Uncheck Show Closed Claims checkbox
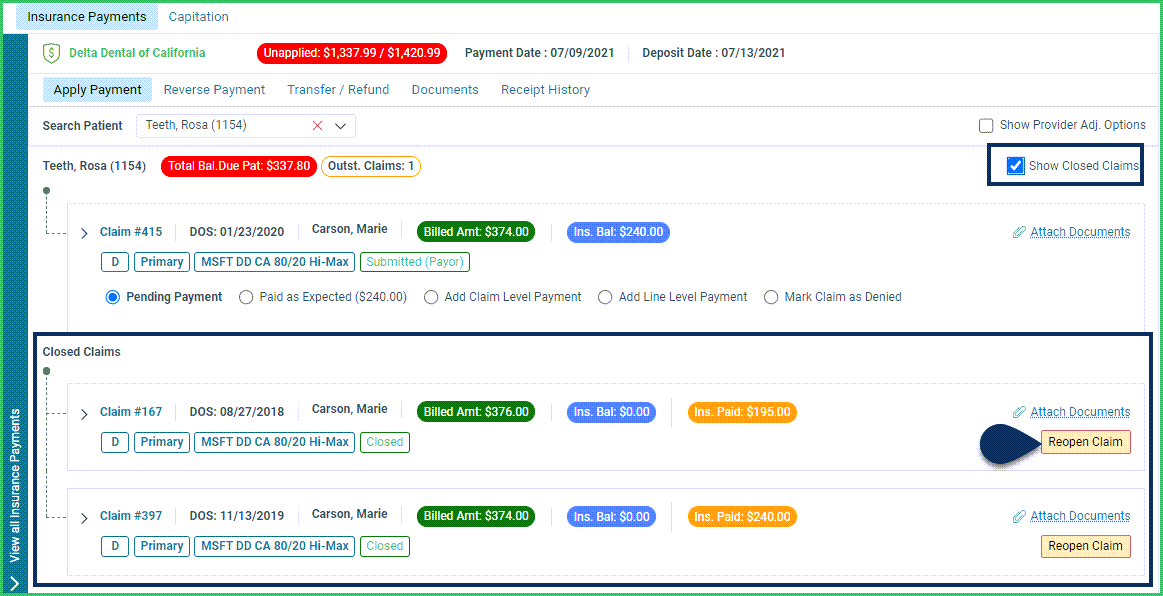This screenshot has width=1163, height=596. pyautogui.click(x=1015, y=165)
